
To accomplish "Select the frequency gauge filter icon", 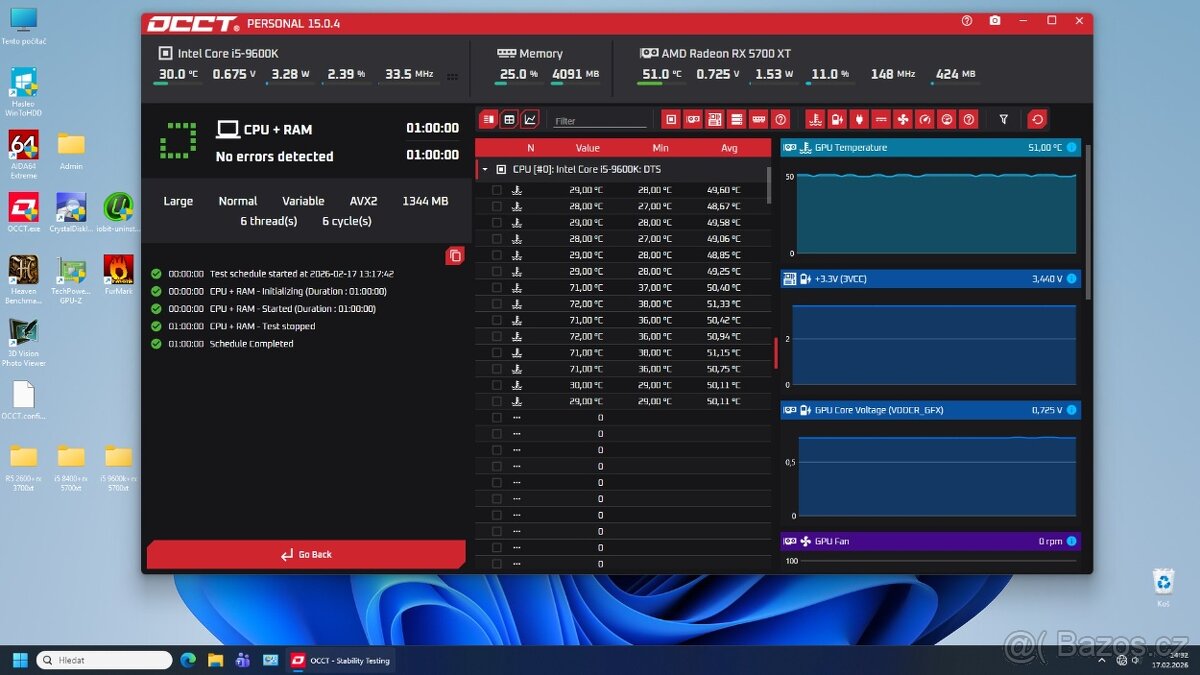I will (x=925, y=119).
